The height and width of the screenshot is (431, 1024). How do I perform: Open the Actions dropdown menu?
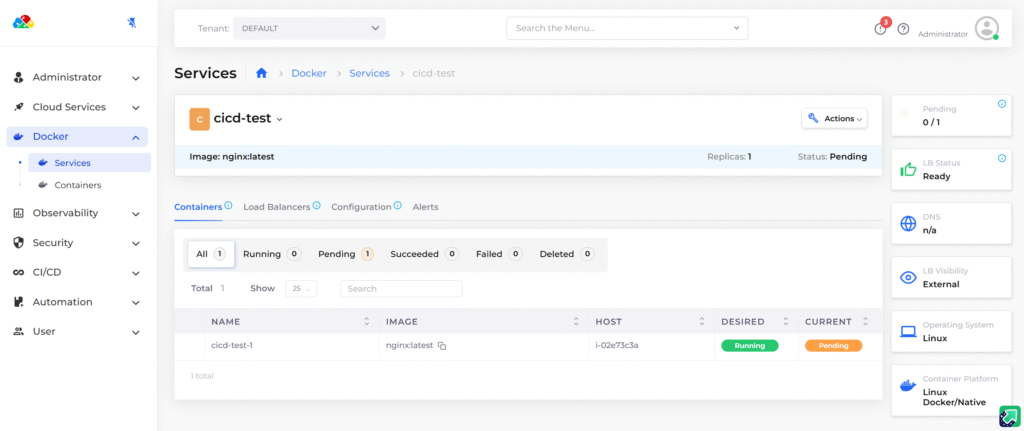pos(834,118)
